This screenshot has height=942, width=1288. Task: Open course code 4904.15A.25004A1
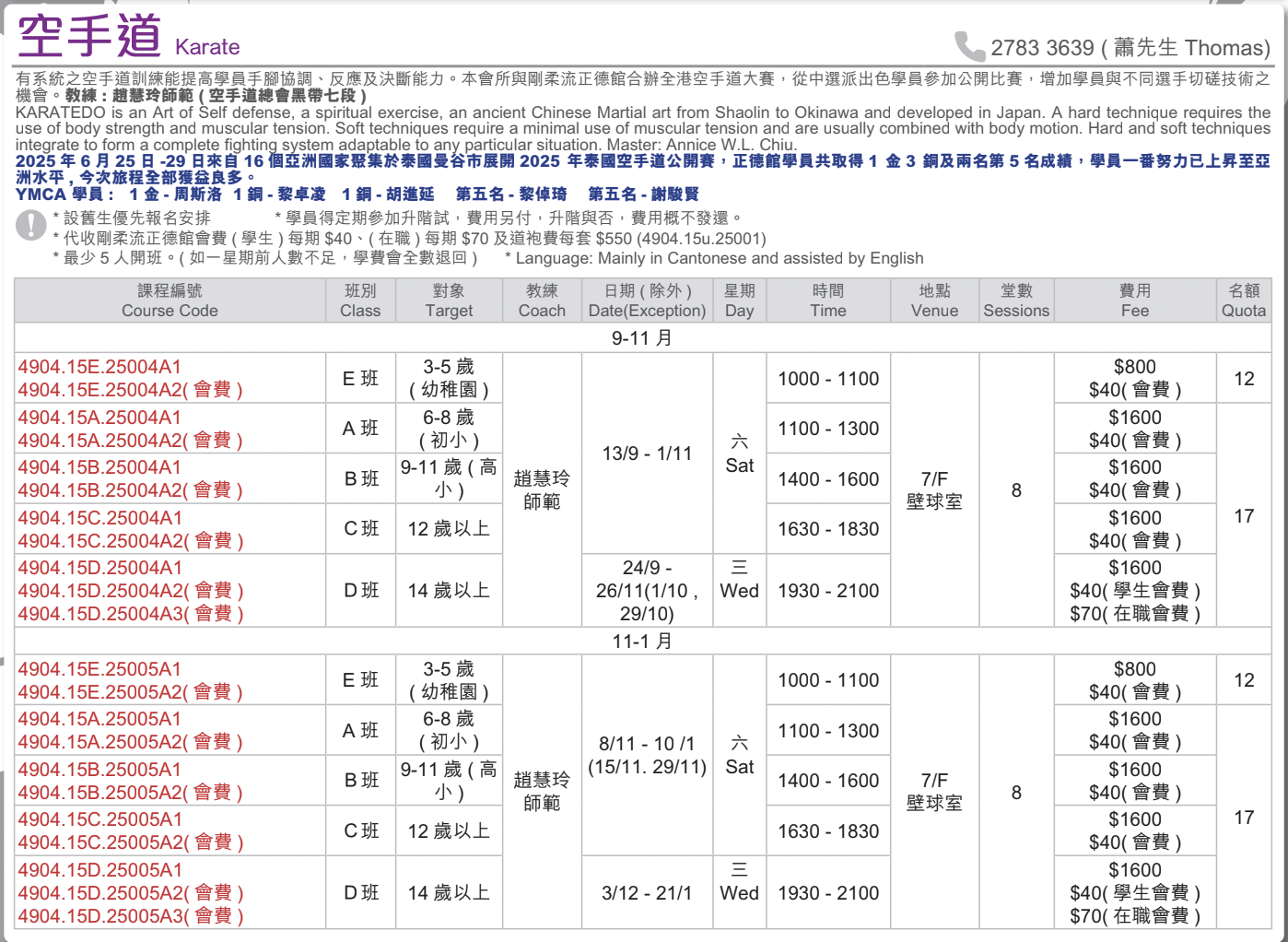100,418
